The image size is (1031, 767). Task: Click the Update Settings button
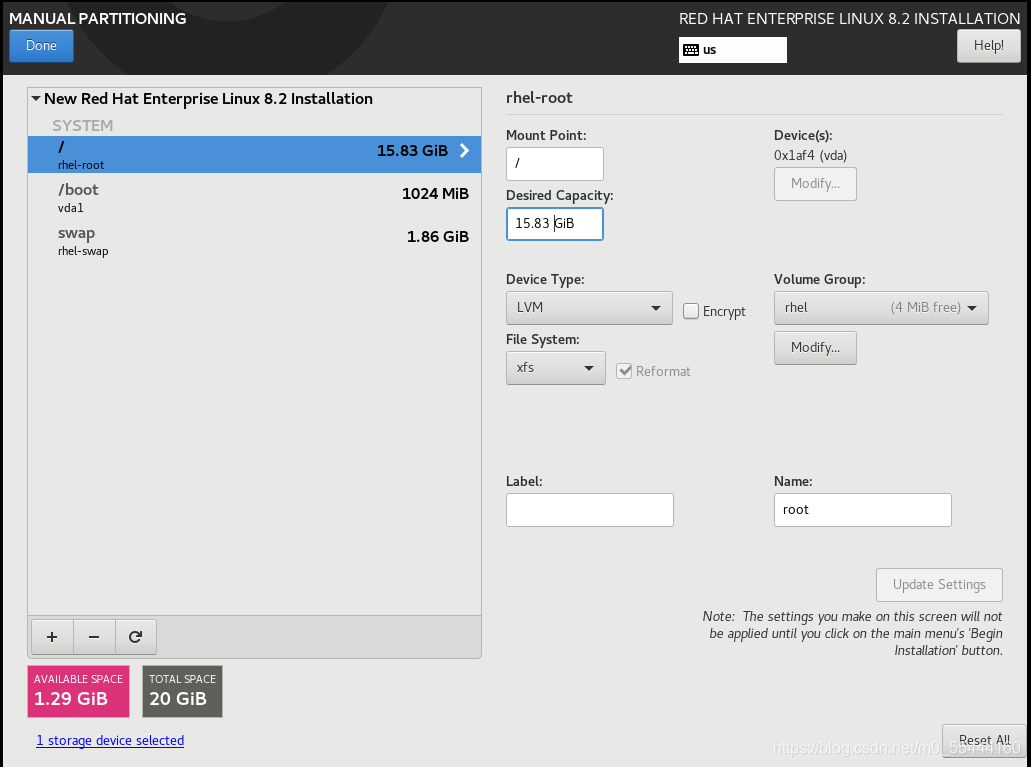939,585
